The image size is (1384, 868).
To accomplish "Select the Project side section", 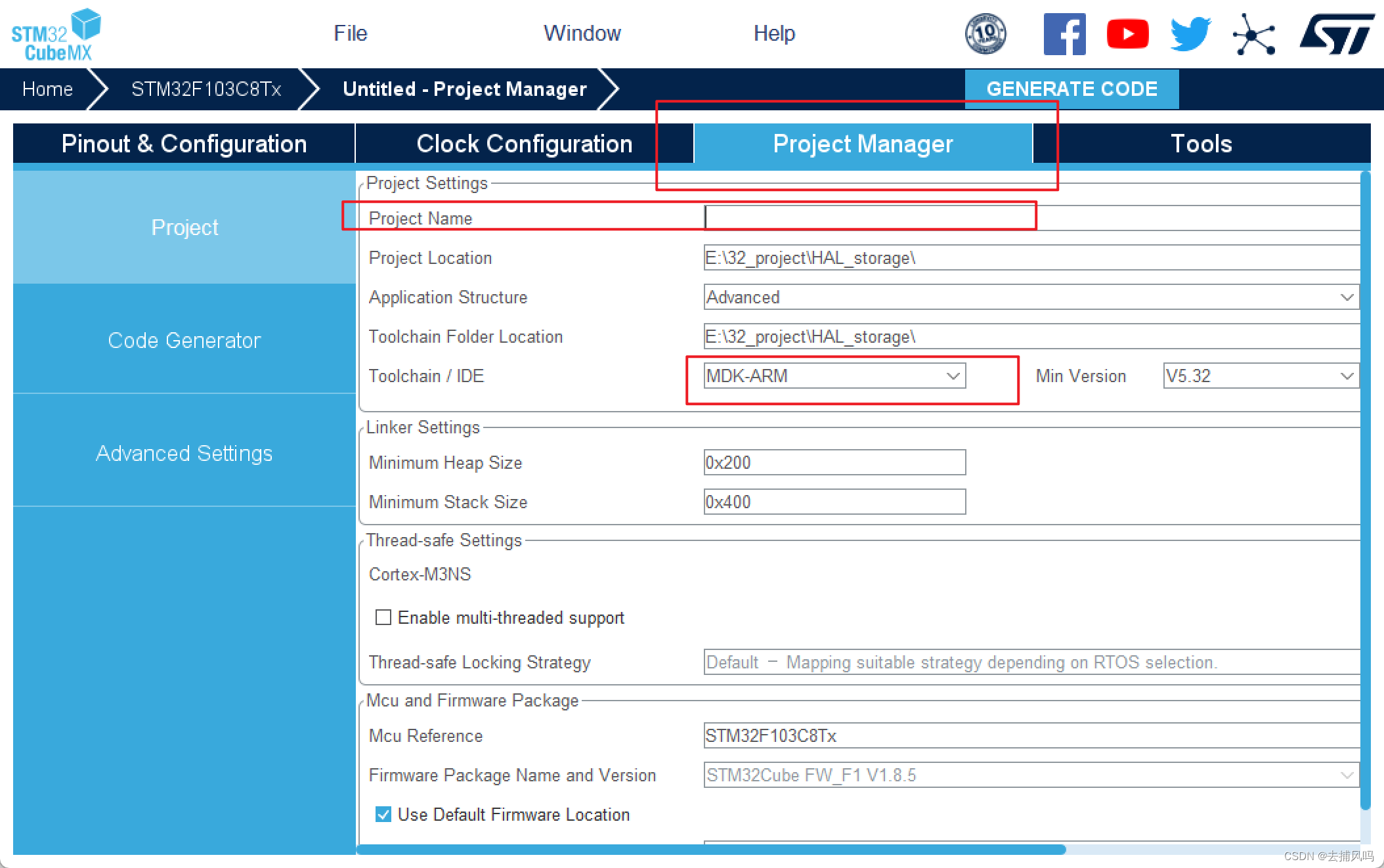I will point(184,227).
